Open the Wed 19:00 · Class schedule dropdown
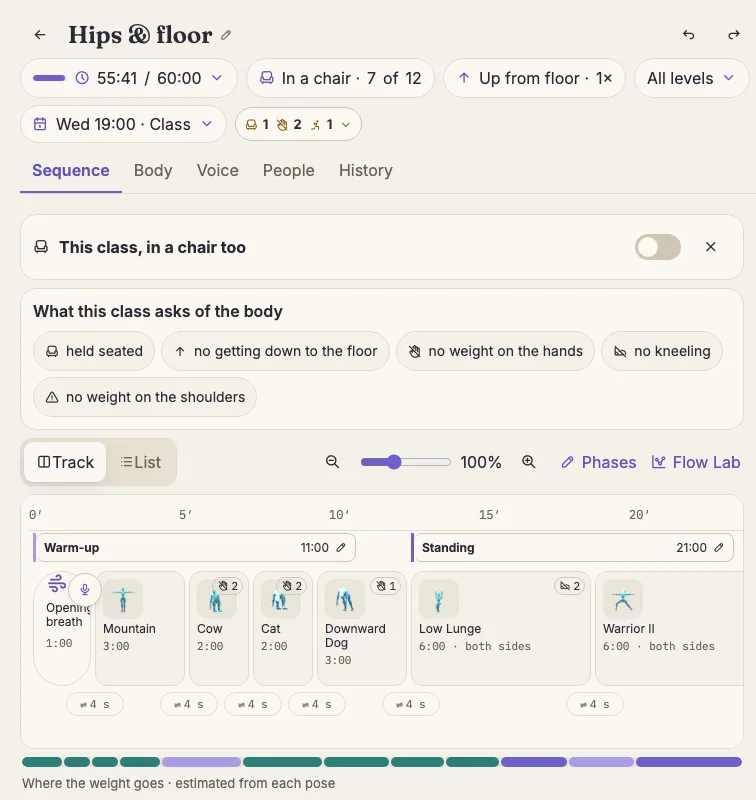Viewport: 756px width, 800px height. tap(123, 124)
